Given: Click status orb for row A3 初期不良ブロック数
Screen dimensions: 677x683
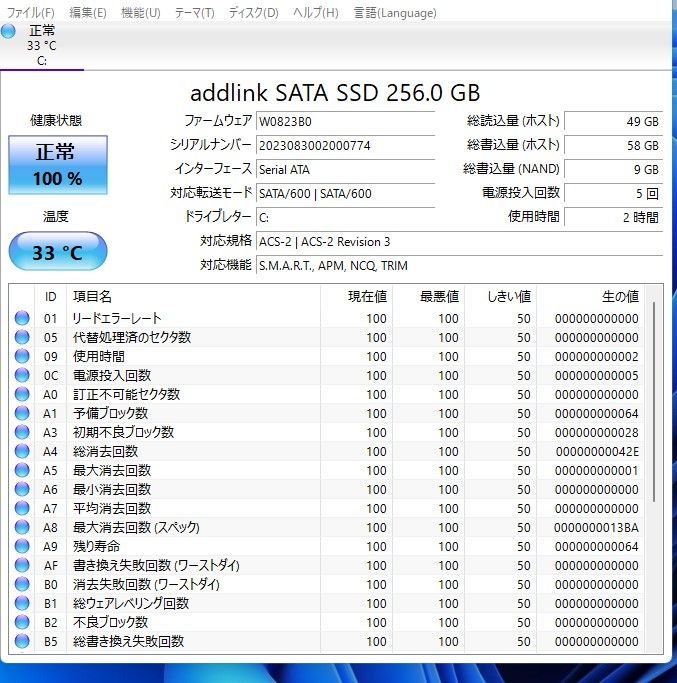Looking at the screenshot, I should (22, 432).
